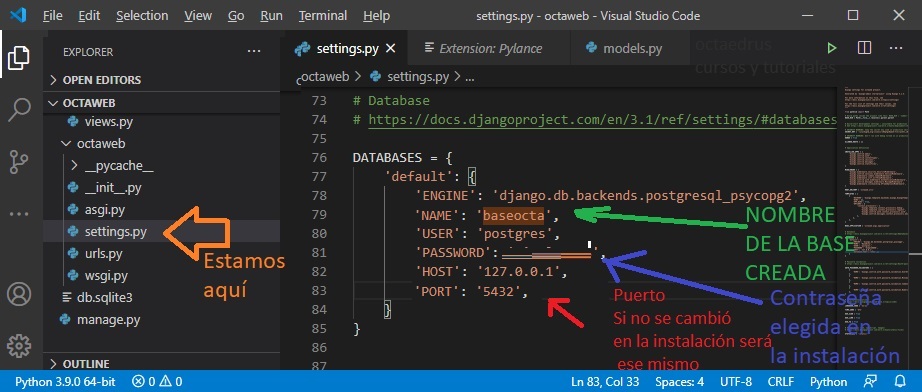
Task: Select Python 3.9.0 64-bit interpreter
Action: click(65, 381)
